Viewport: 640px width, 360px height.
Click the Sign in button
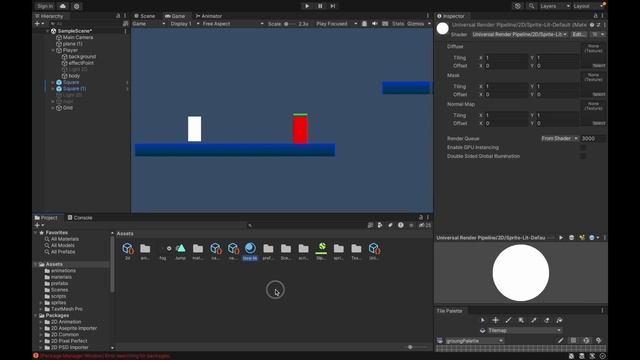pos(45,6)
